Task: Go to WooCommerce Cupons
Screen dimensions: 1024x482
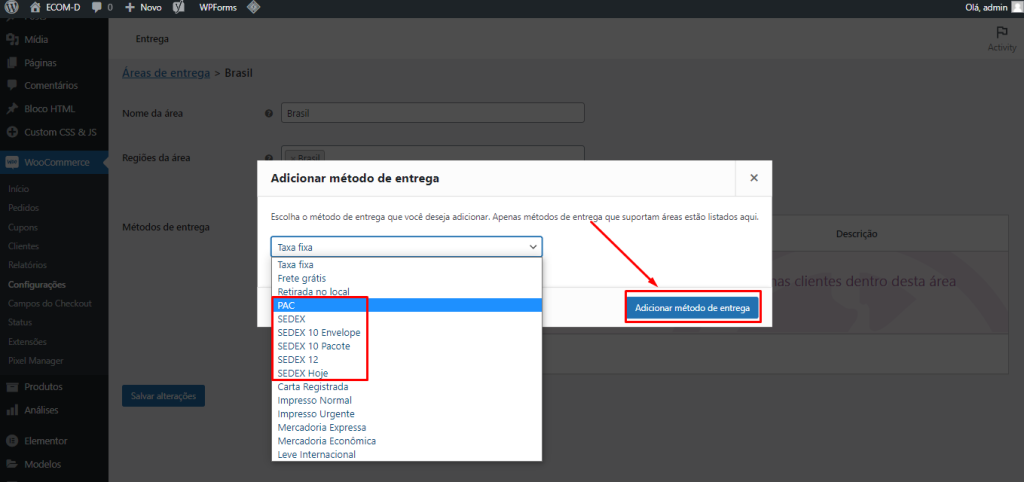Action: (x=23, y=227)
